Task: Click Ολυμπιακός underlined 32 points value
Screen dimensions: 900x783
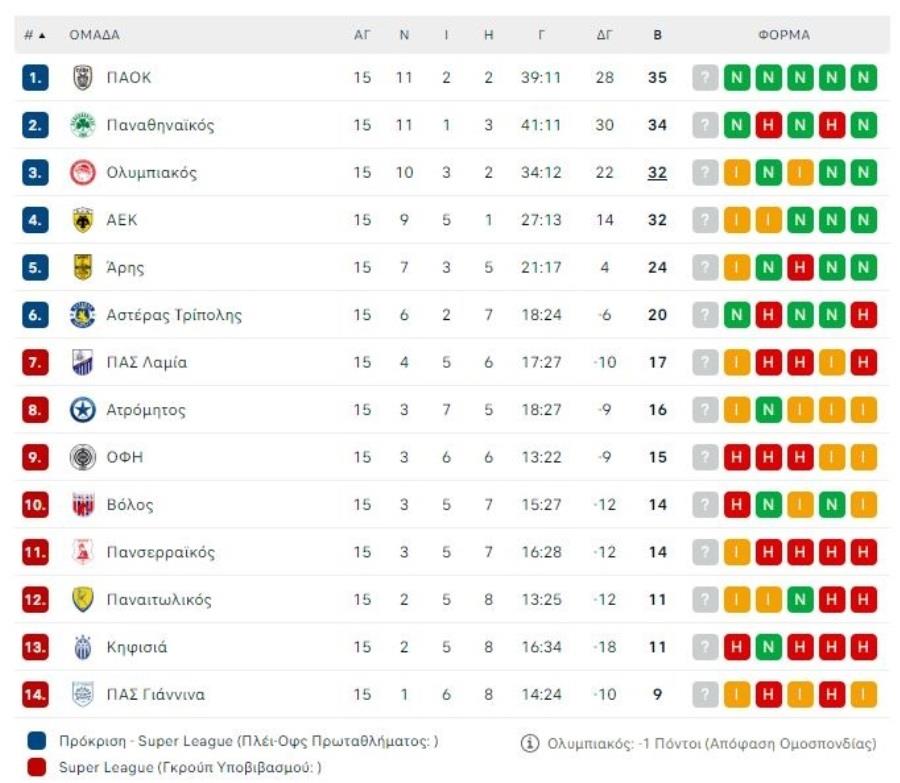Action: tap(657, 173)
